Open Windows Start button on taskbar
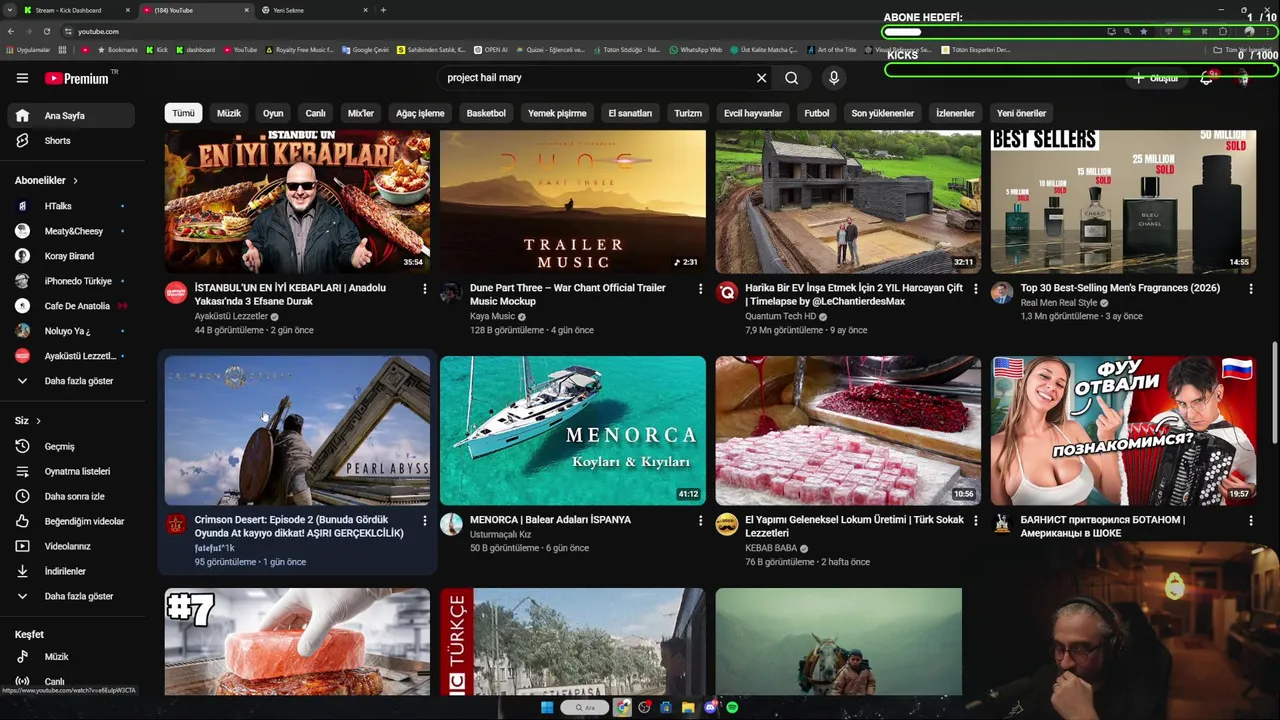The width and height of the screenshot is (1280, 720). tap(547, 708)
